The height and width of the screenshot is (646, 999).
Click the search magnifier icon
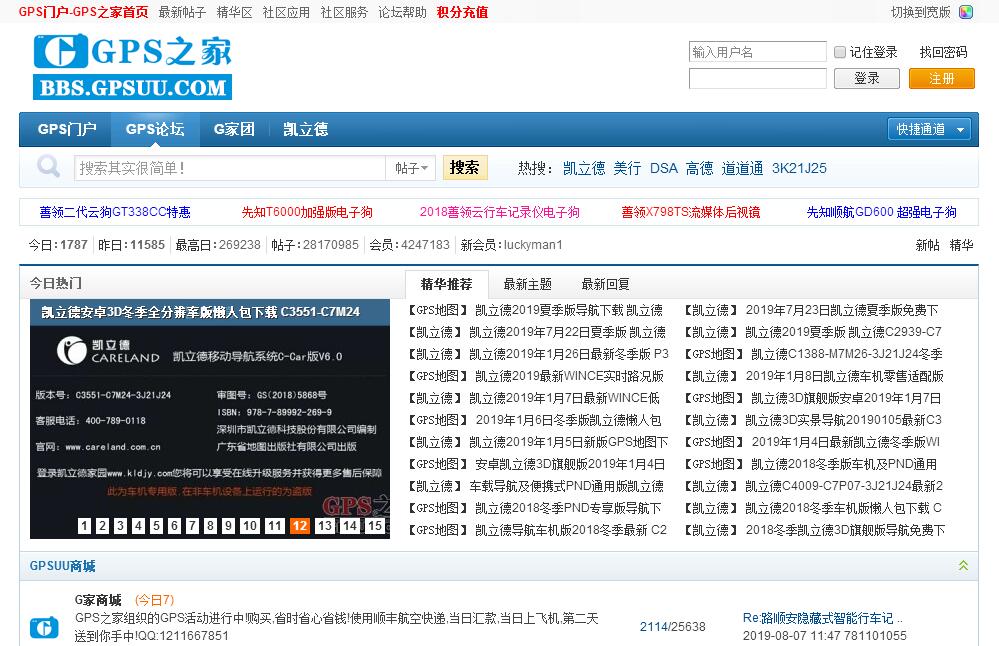47,167
